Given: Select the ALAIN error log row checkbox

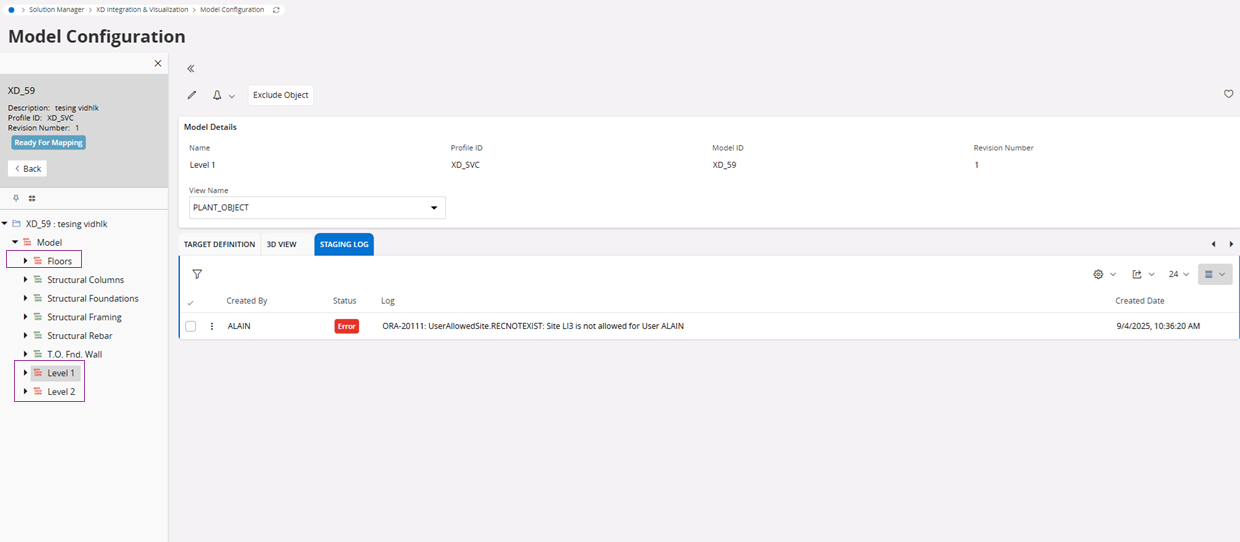Looking at the screenshot, I should [x=191, y=326].
